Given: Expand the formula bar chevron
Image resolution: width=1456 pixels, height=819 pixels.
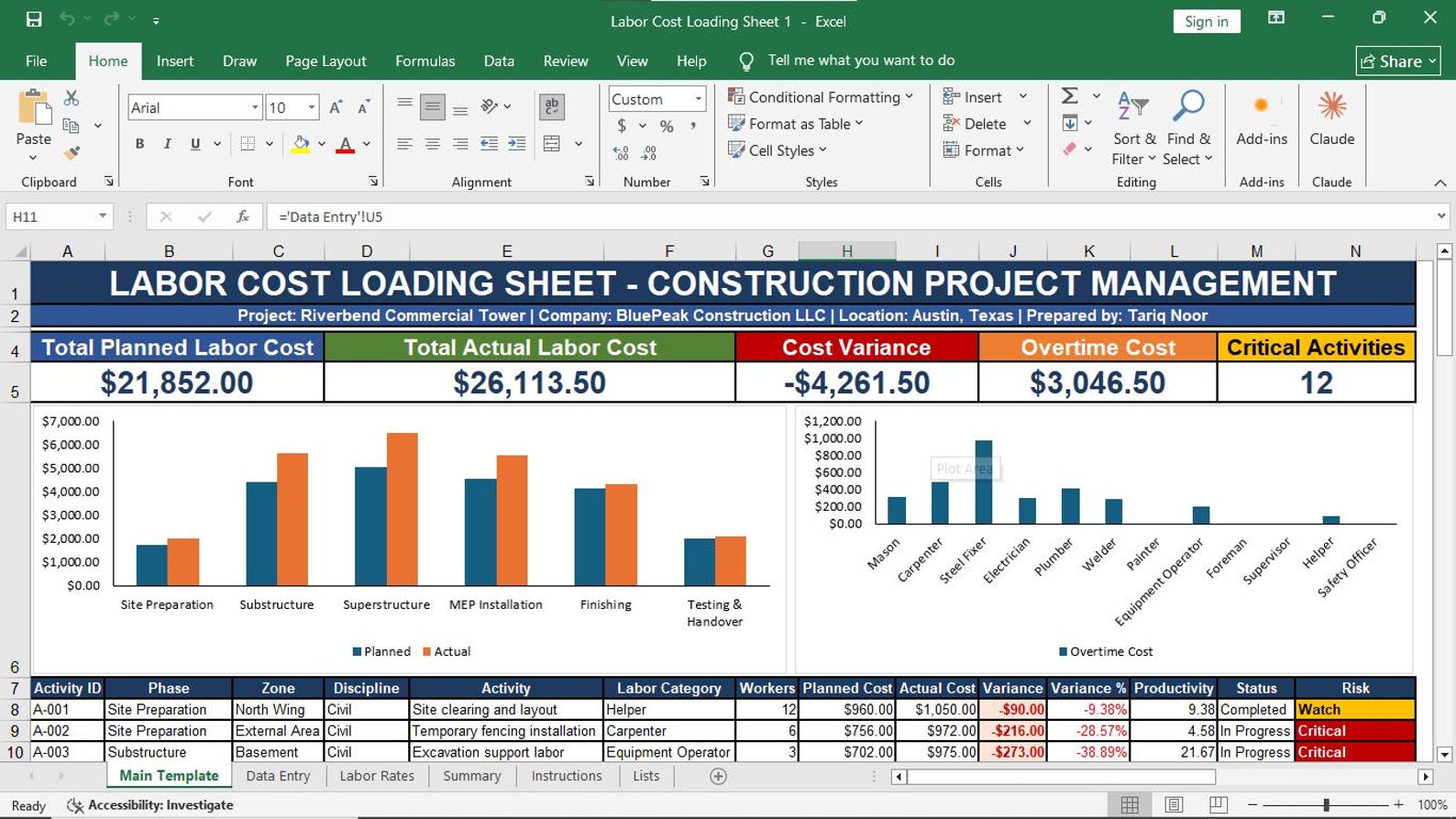Looking at the screenshot, I should [x=1441, y=216].
